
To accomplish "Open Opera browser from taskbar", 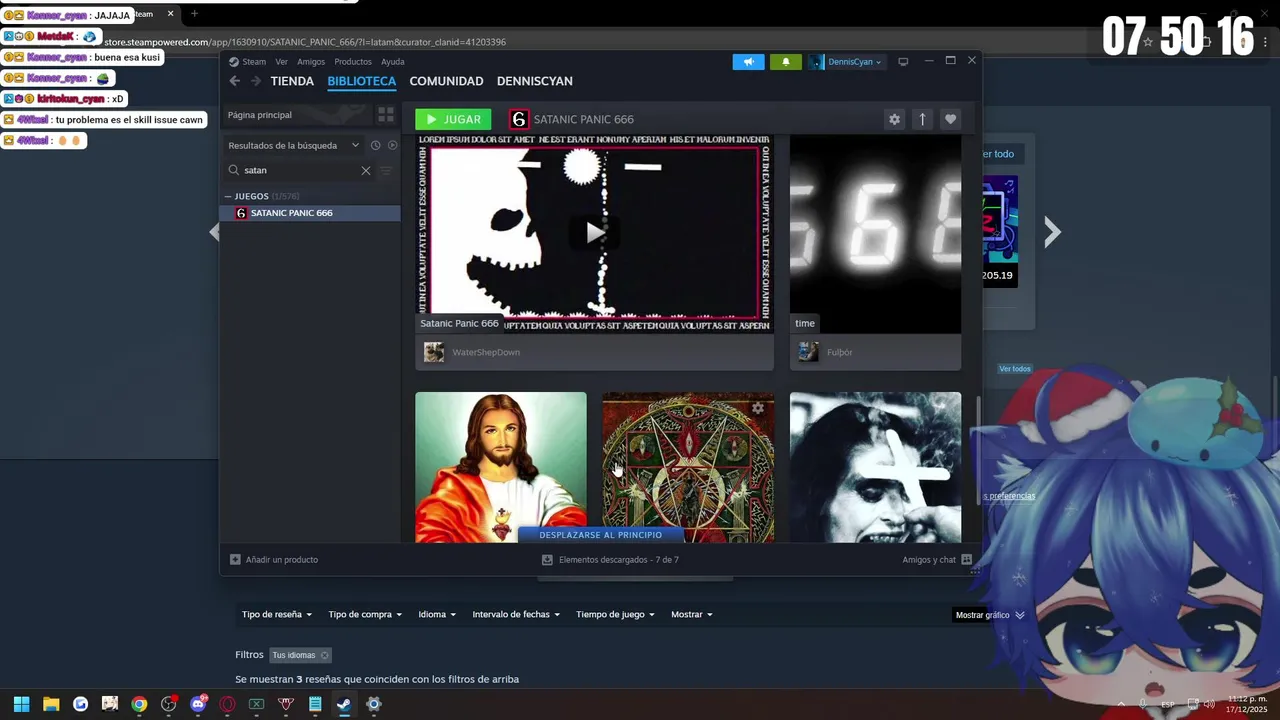I will click(227, 704).
